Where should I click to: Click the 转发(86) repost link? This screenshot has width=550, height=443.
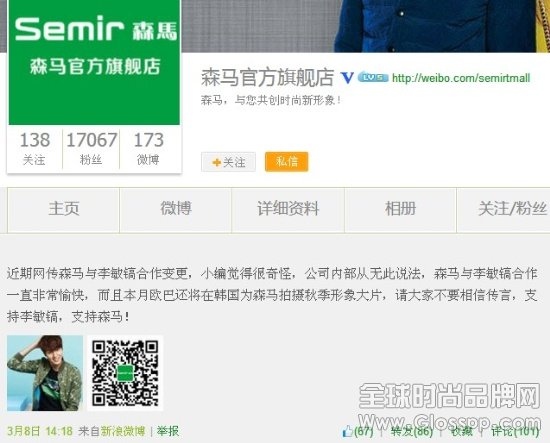412,431
